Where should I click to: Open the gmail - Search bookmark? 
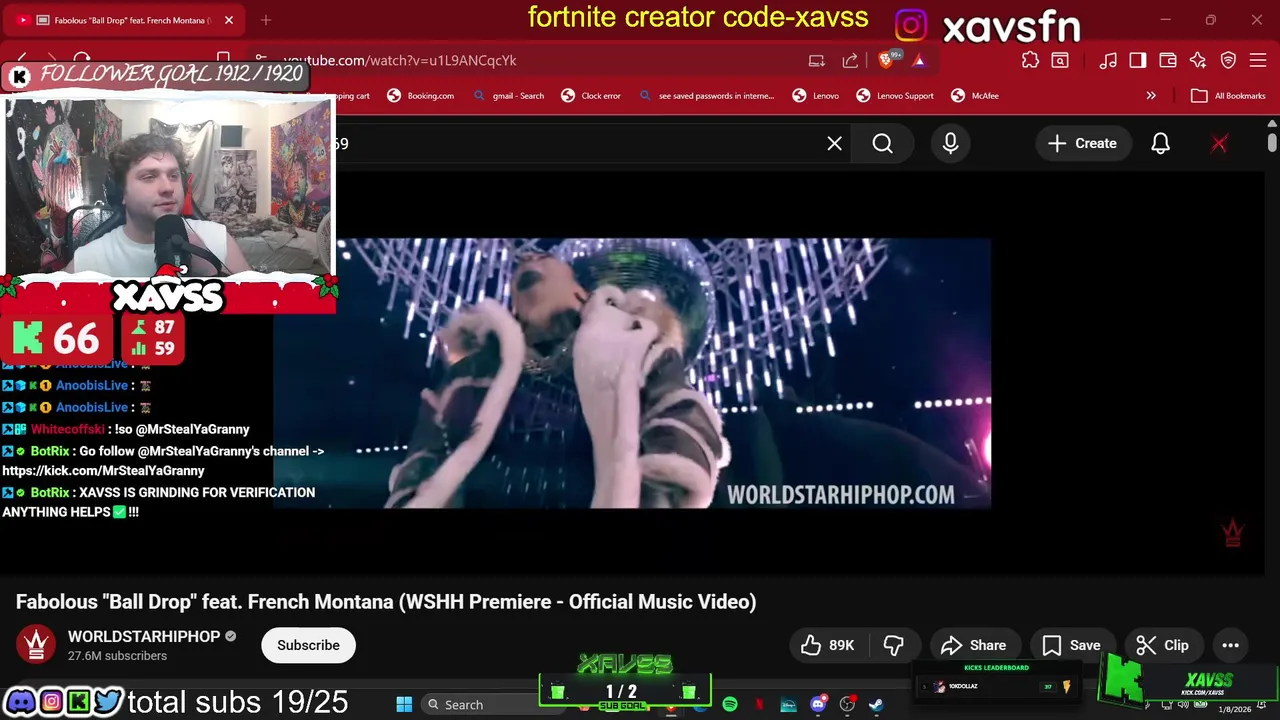coord(509,96)
